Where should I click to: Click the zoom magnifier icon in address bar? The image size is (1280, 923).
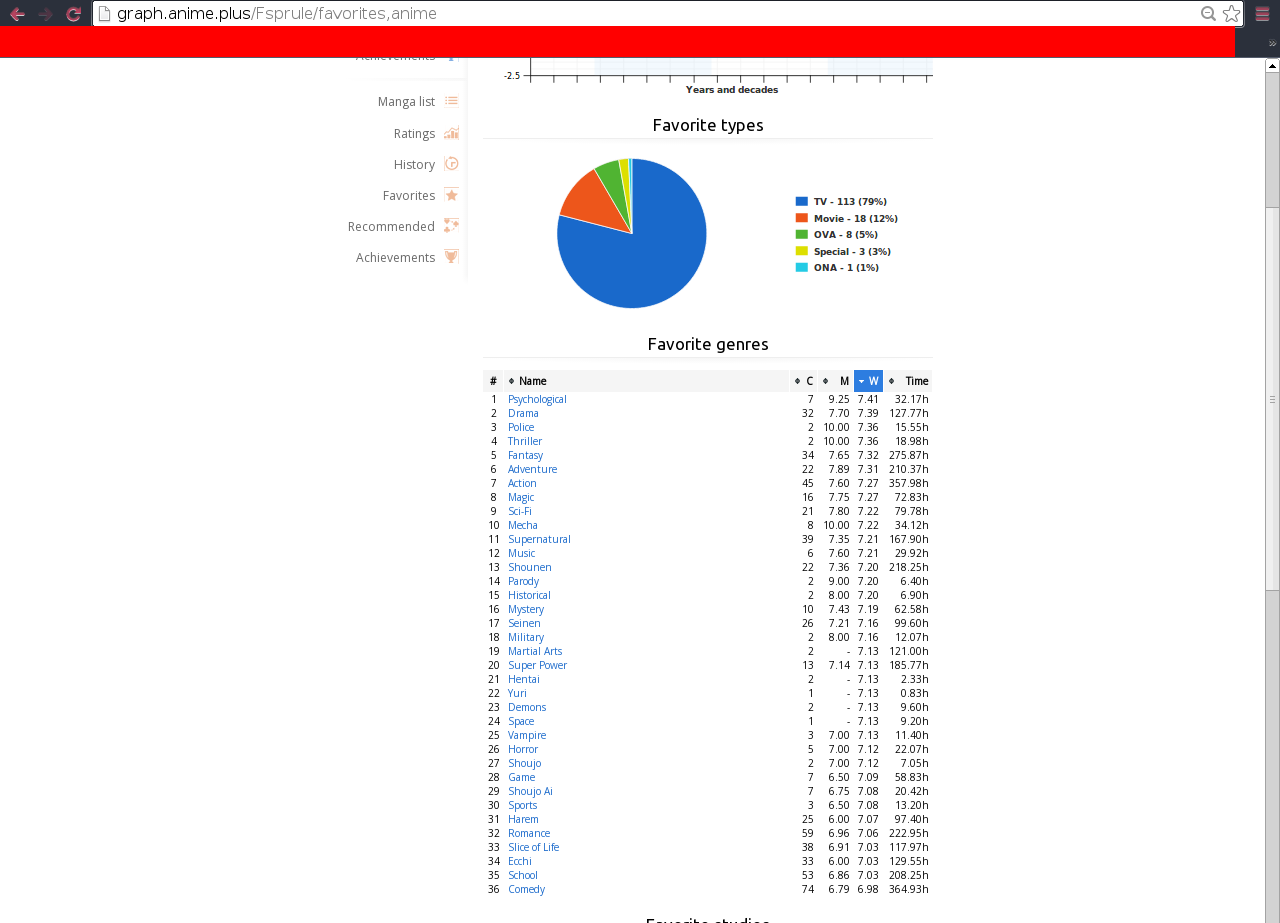[1208, 14]
